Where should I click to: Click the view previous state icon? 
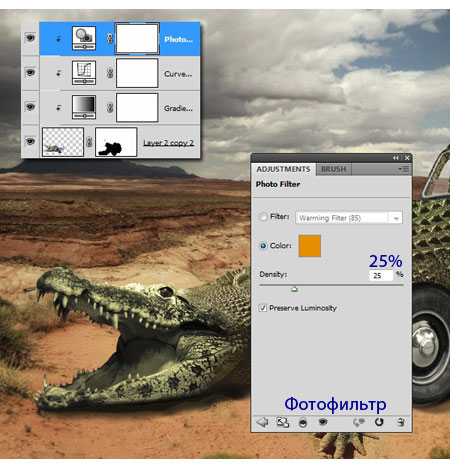(x=359, y=422)
